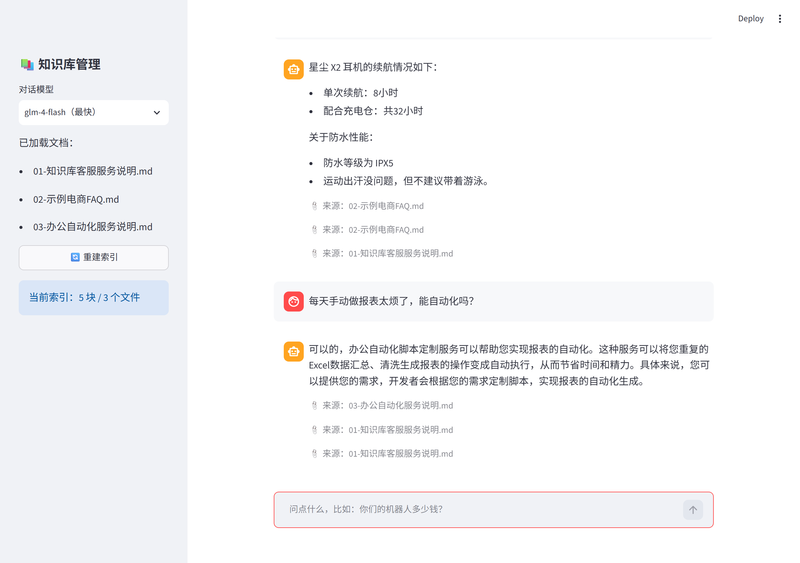Click the user message 每天手动做报表太烦了
Image resolution: width=800 pixels, height=563 pixels.
[x=391, y=301]
